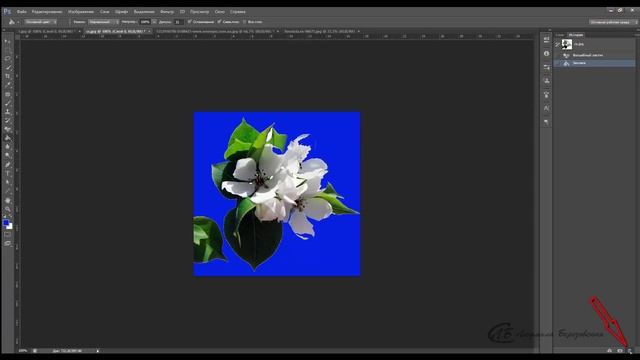Switch to the История panel tab

point(576,35)
